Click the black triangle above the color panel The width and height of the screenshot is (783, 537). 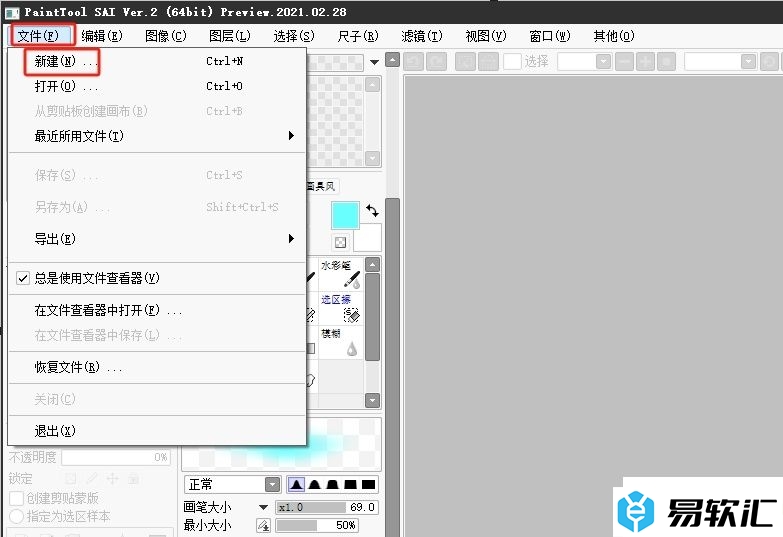(x=375, y=62)
